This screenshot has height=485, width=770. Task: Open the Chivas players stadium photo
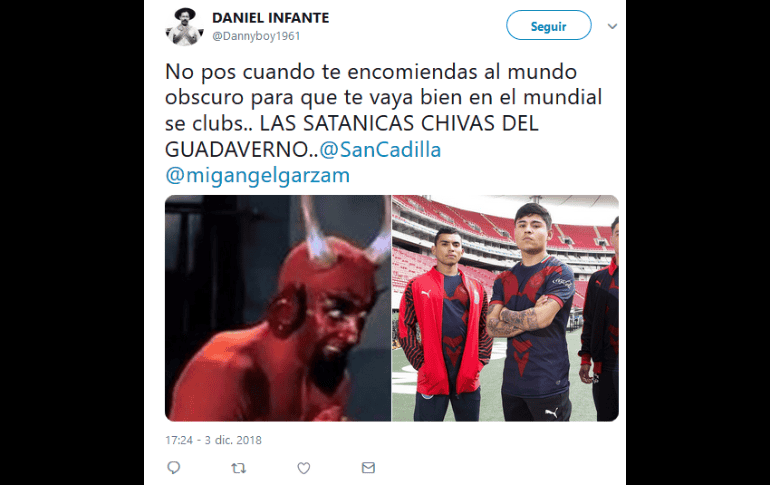tap(505, 308)
